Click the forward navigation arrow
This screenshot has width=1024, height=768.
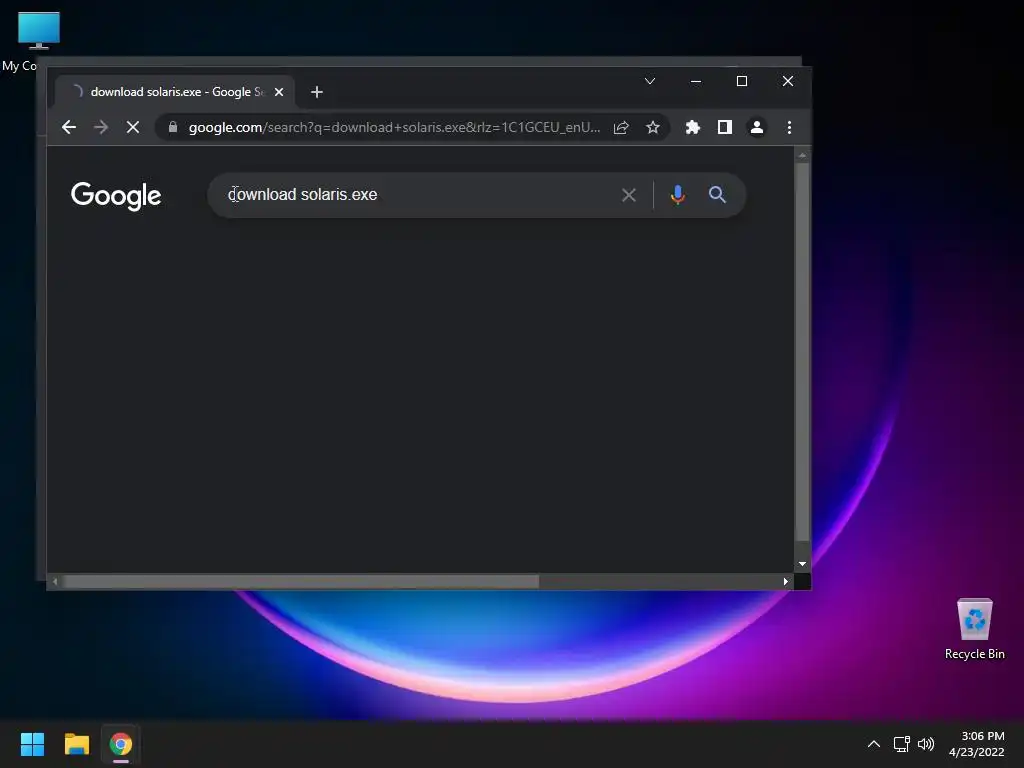101,127
